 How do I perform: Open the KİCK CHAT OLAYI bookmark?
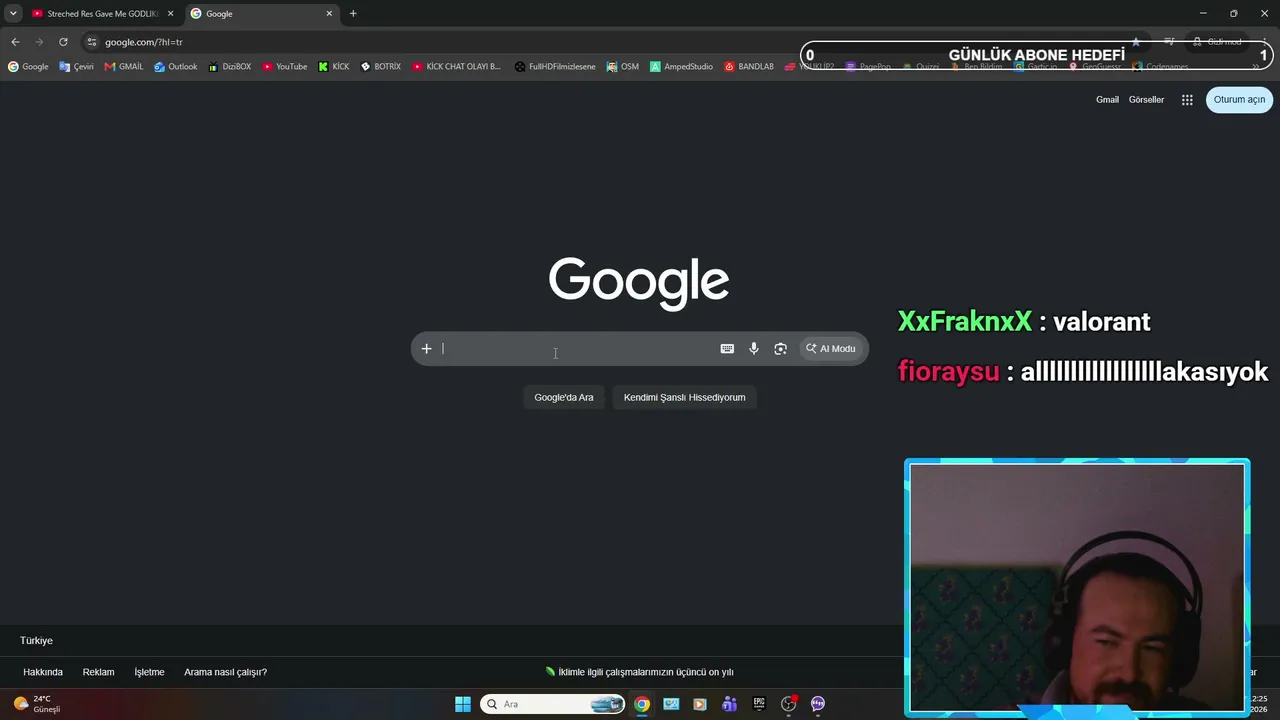point(456,67)
